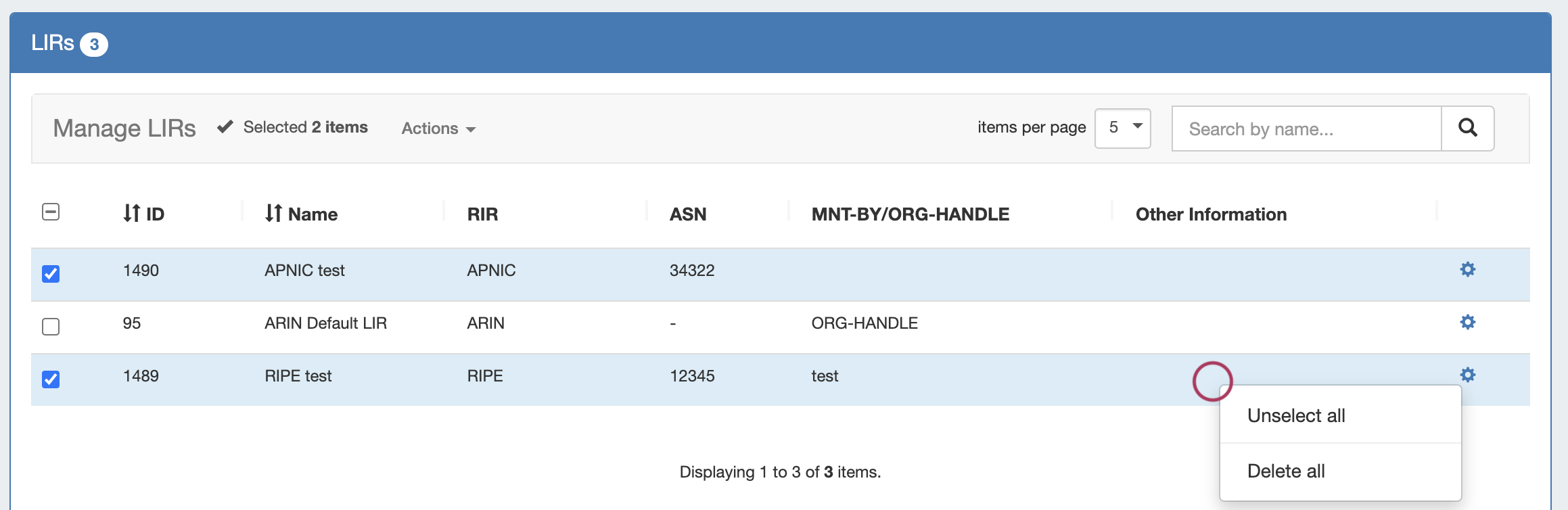Toggle the select-all header checkbox
Screen dimensions: 1568x510
point(51,212)
